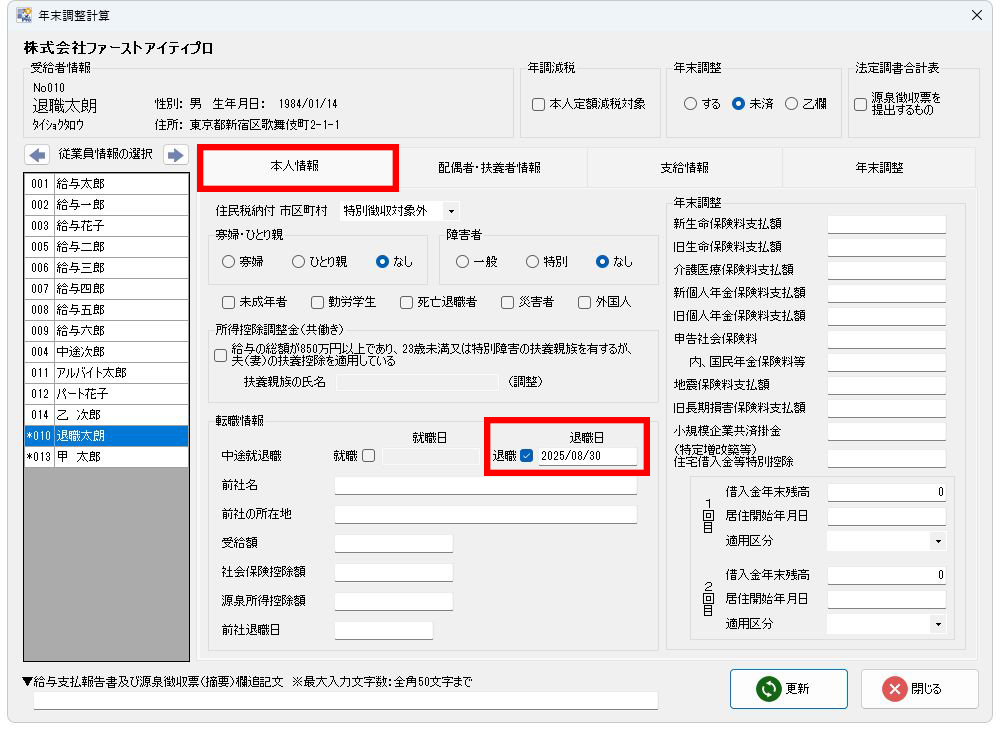Select employee 給与花子 in list
The height and width of the screenshot is (730, 1000).
(106, 226)
